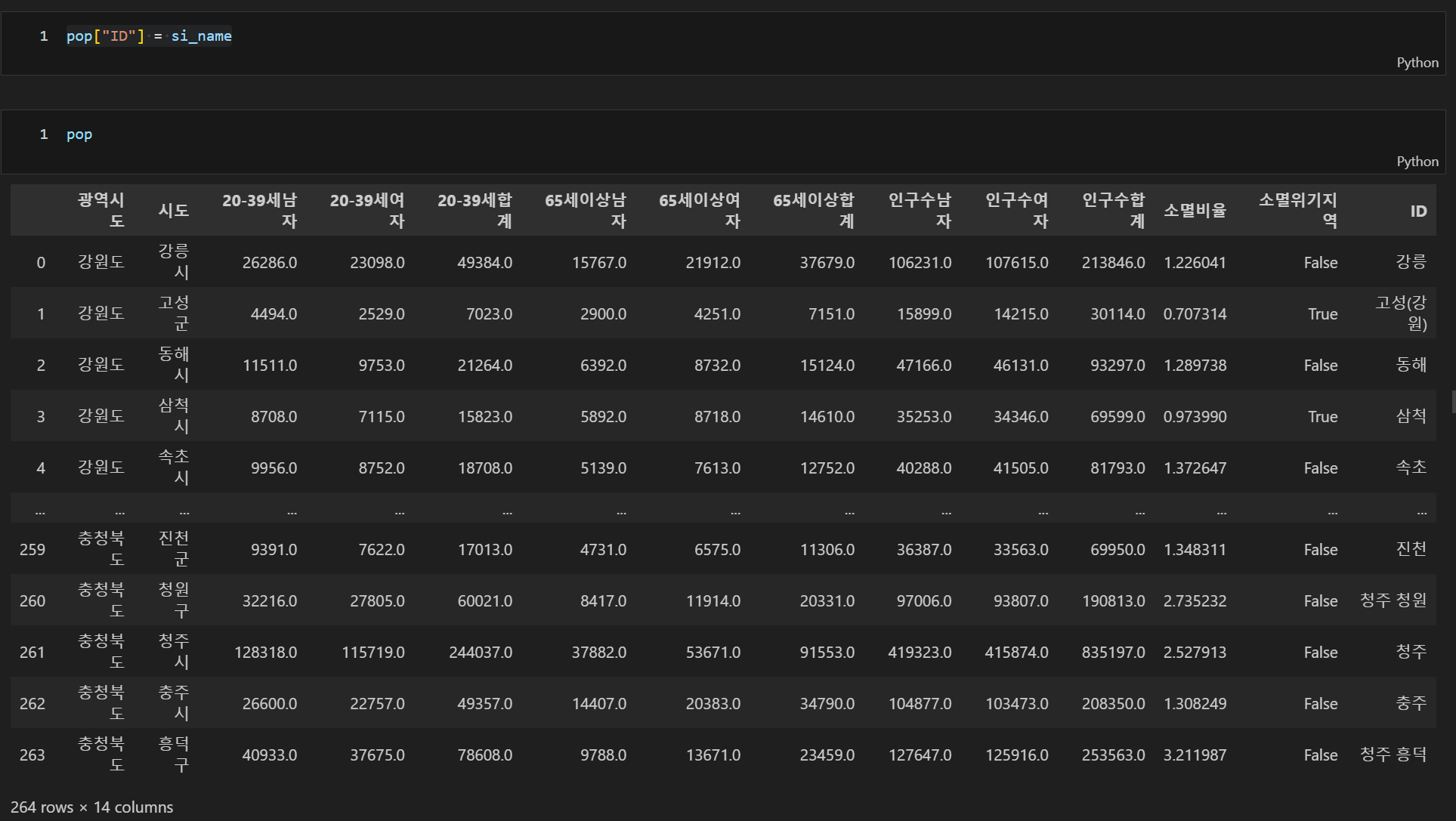1456x821 pixels.
Task: Click the 광역시도 column header
Action: pyautogui.click(x=101, y=210)
